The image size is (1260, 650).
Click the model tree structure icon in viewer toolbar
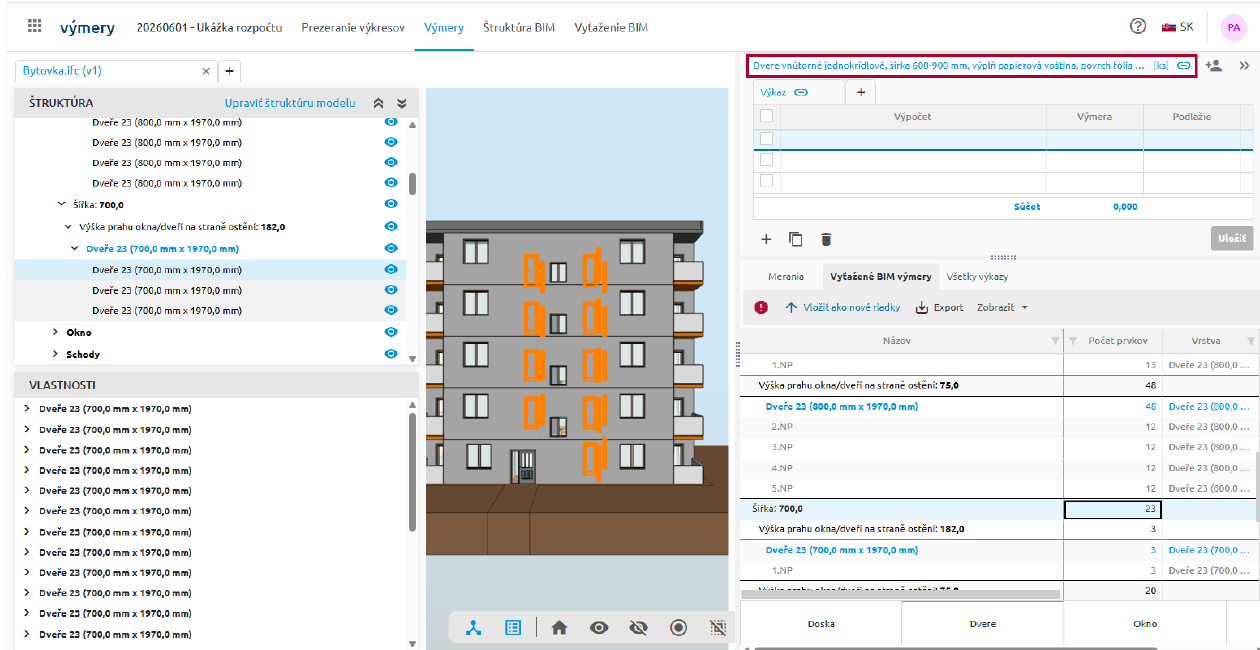[474, 627]
